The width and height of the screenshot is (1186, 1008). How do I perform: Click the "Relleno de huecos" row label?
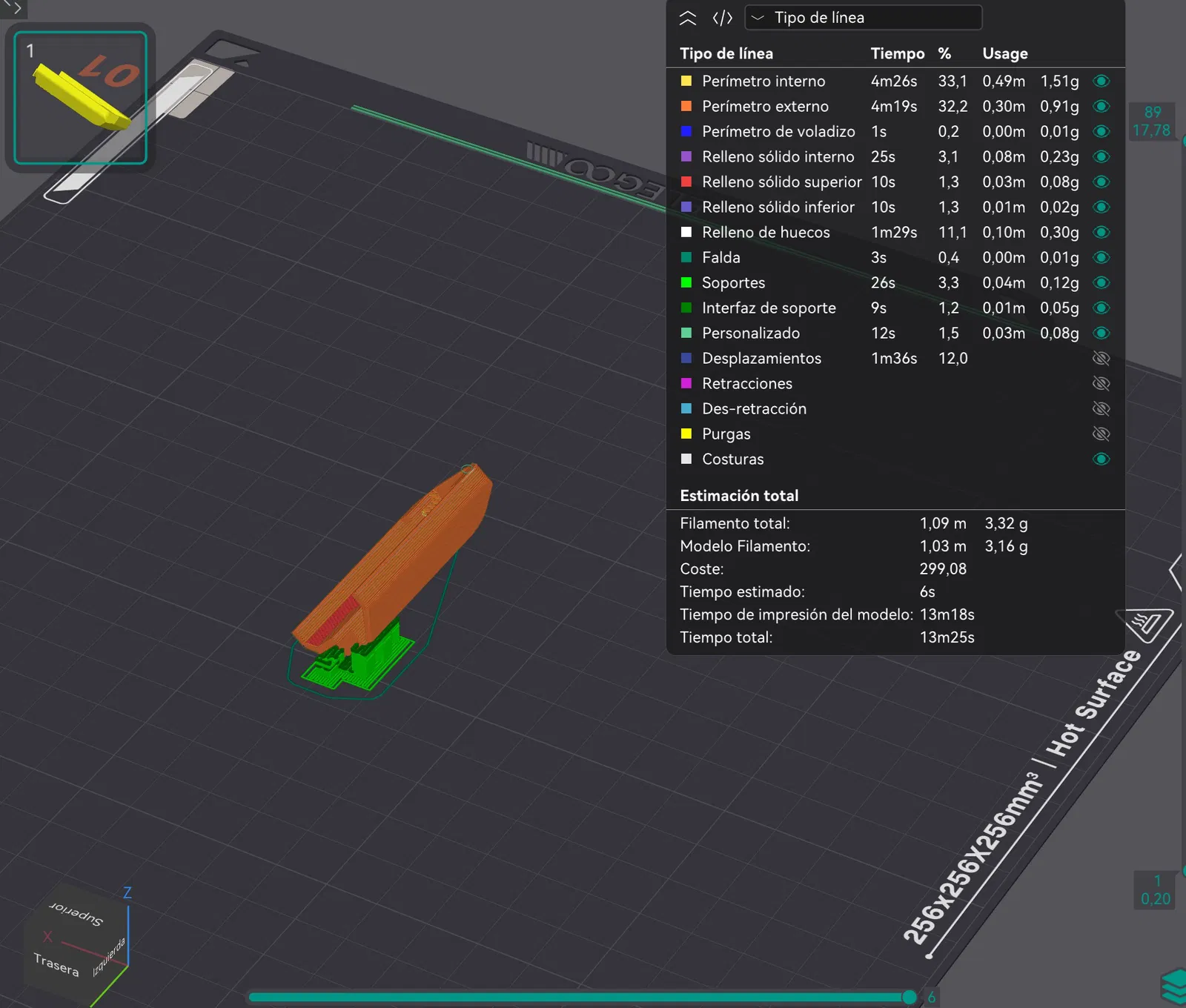click(x=766, y=232)
